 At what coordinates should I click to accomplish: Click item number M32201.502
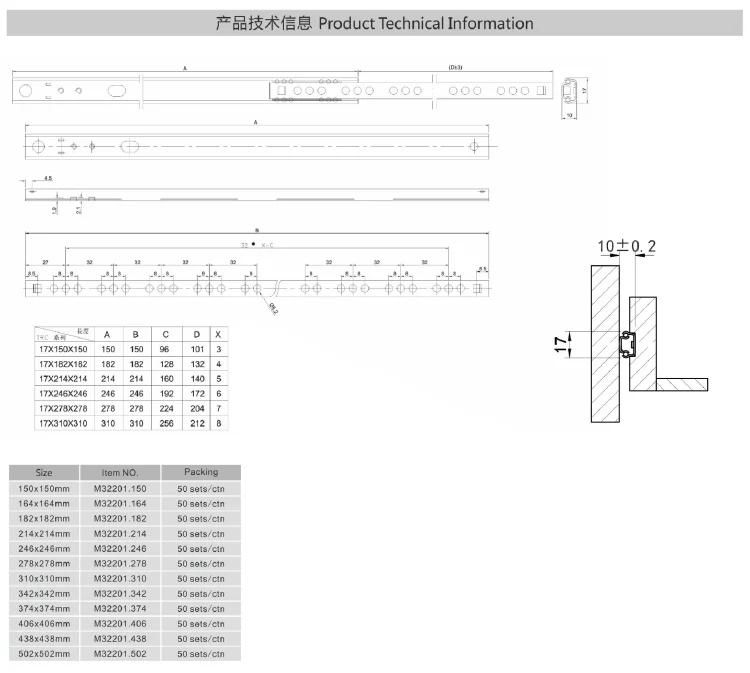(119, 653)
